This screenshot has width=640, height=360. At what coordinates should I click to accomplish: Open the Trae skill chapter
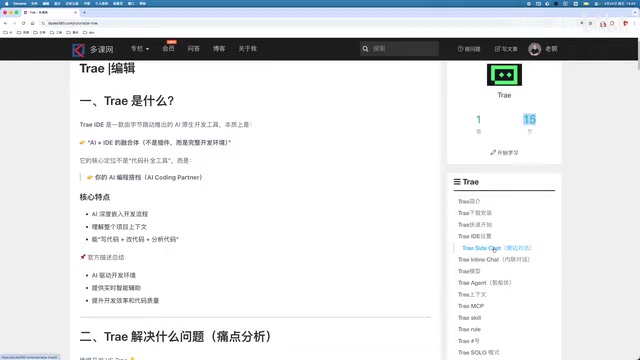click(x=469, y=318)
